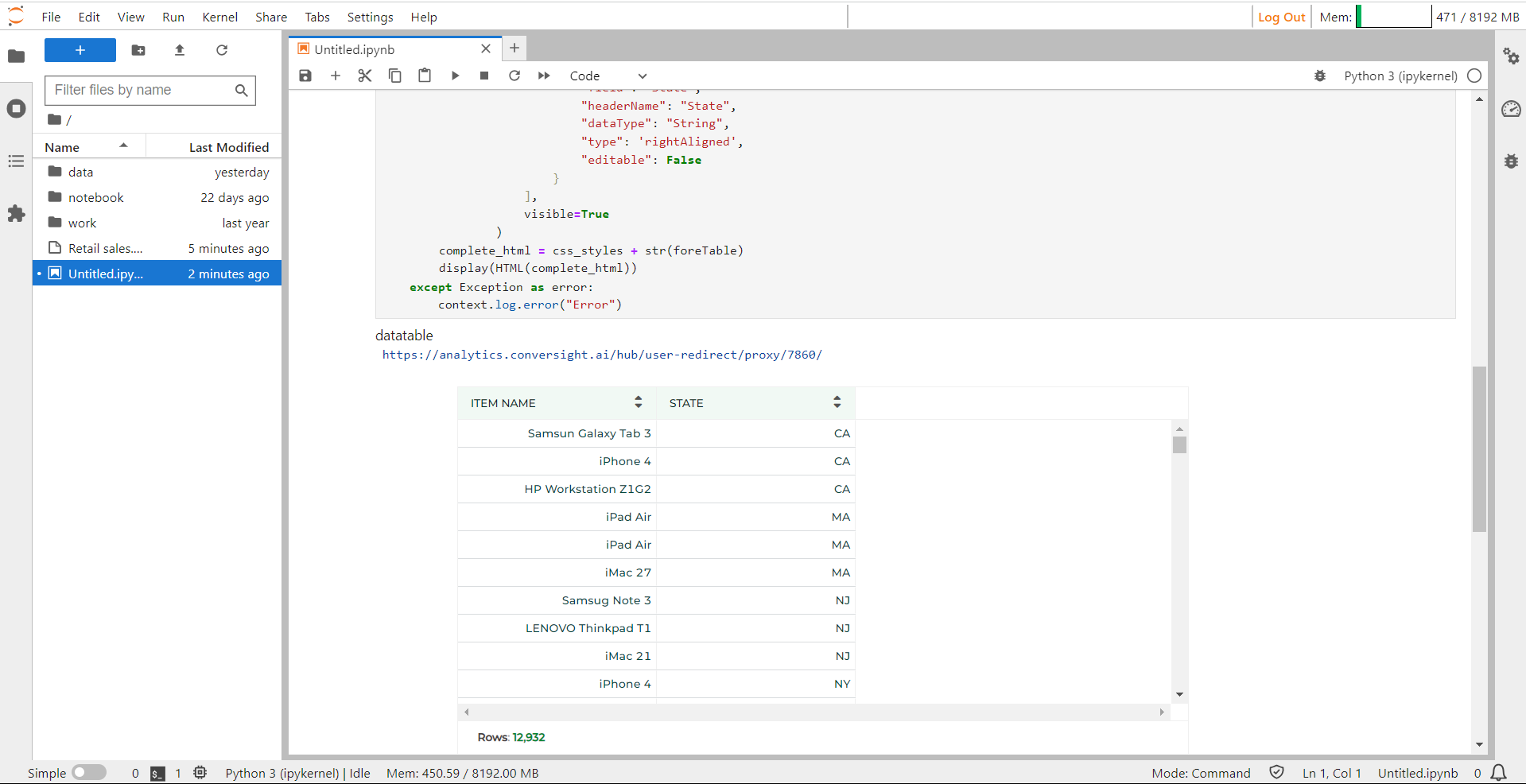
Task: Open the analytics.conversight.ai proxy link
Action: (x=602, y=355)
